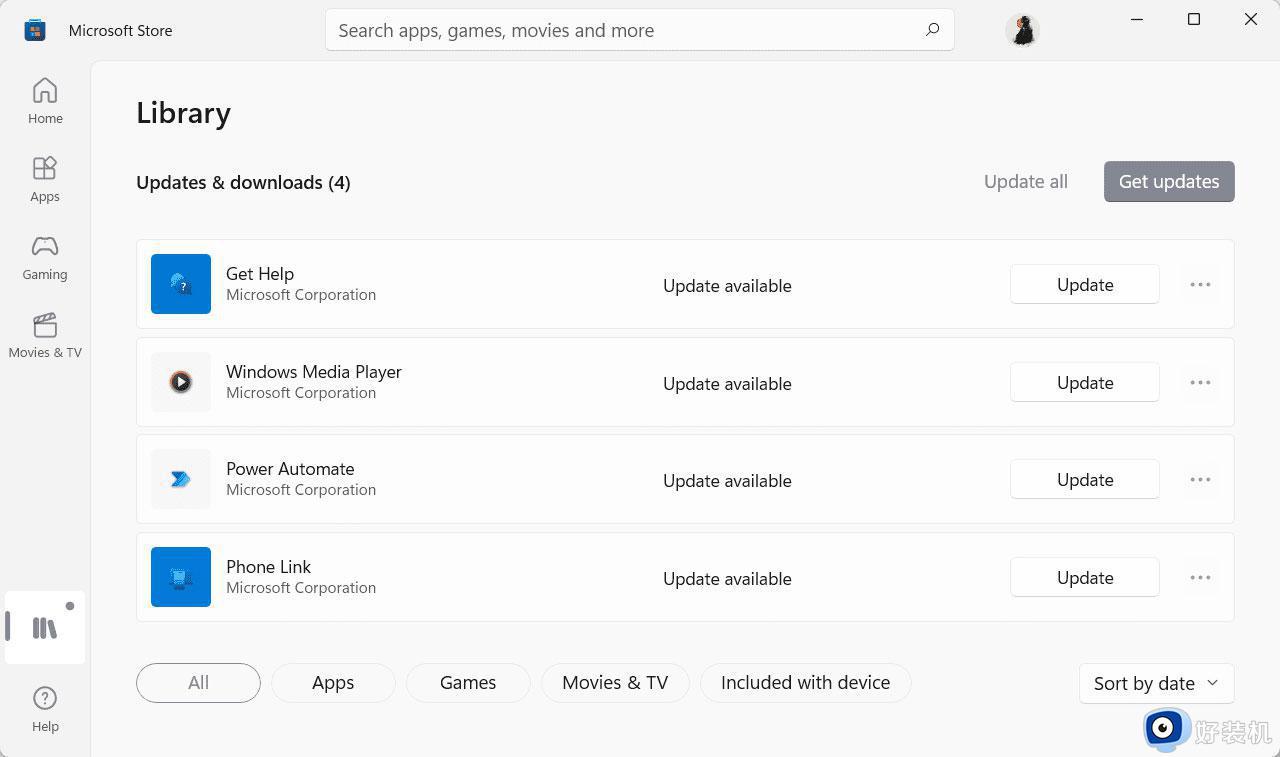Select the All filter
The height and width of the screenshot is (757, 1280).
[x=198, y=683]
